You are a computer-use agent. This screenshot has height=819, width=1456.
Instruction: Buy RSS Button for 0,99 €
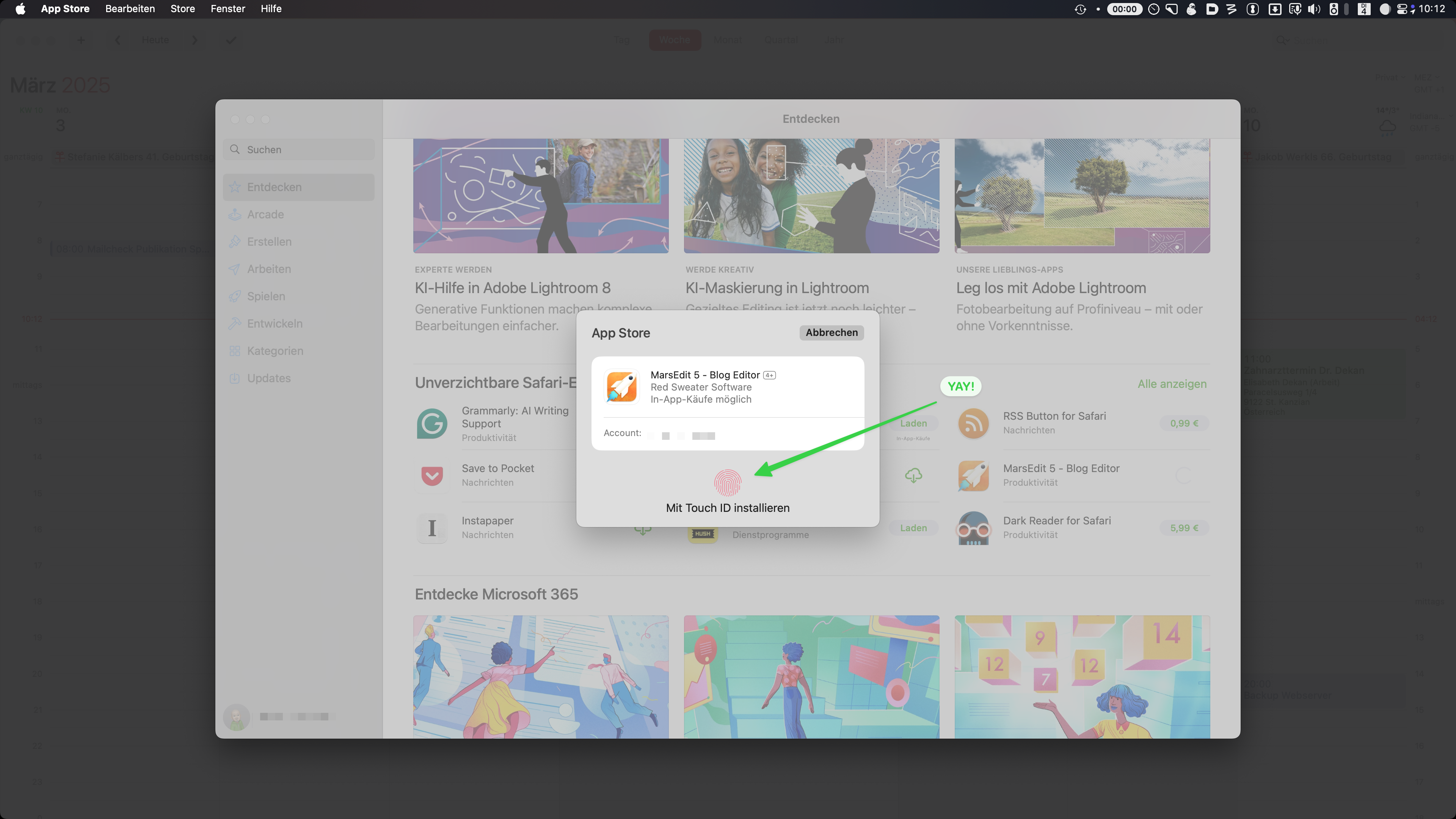[x=1183, y=424]
